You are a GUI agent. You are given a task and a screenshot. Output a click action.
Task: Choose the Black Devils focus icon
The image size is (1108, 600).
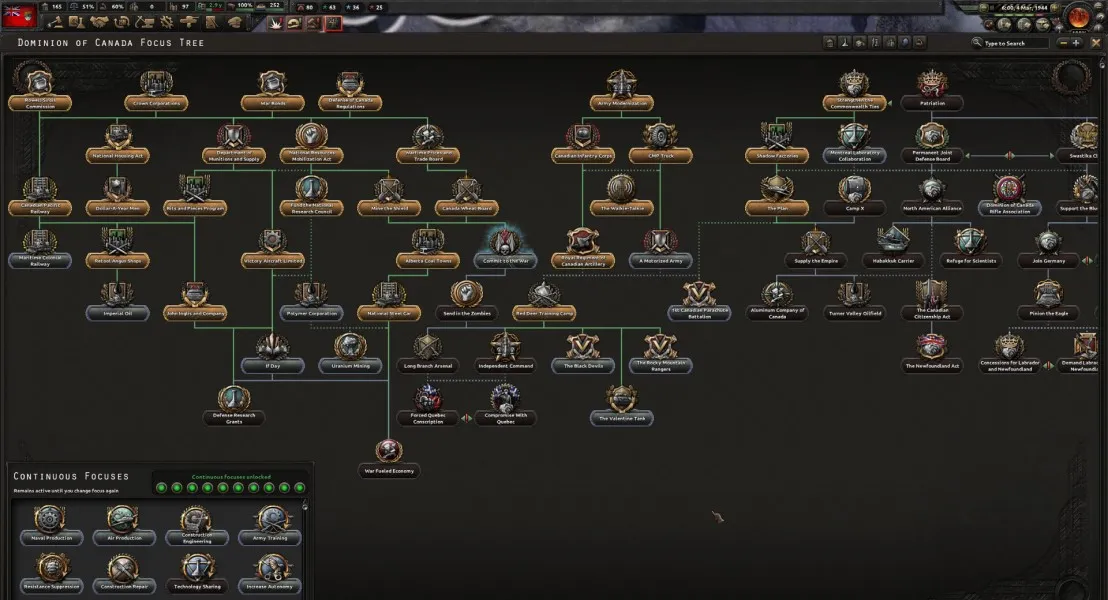coord(583,346)
